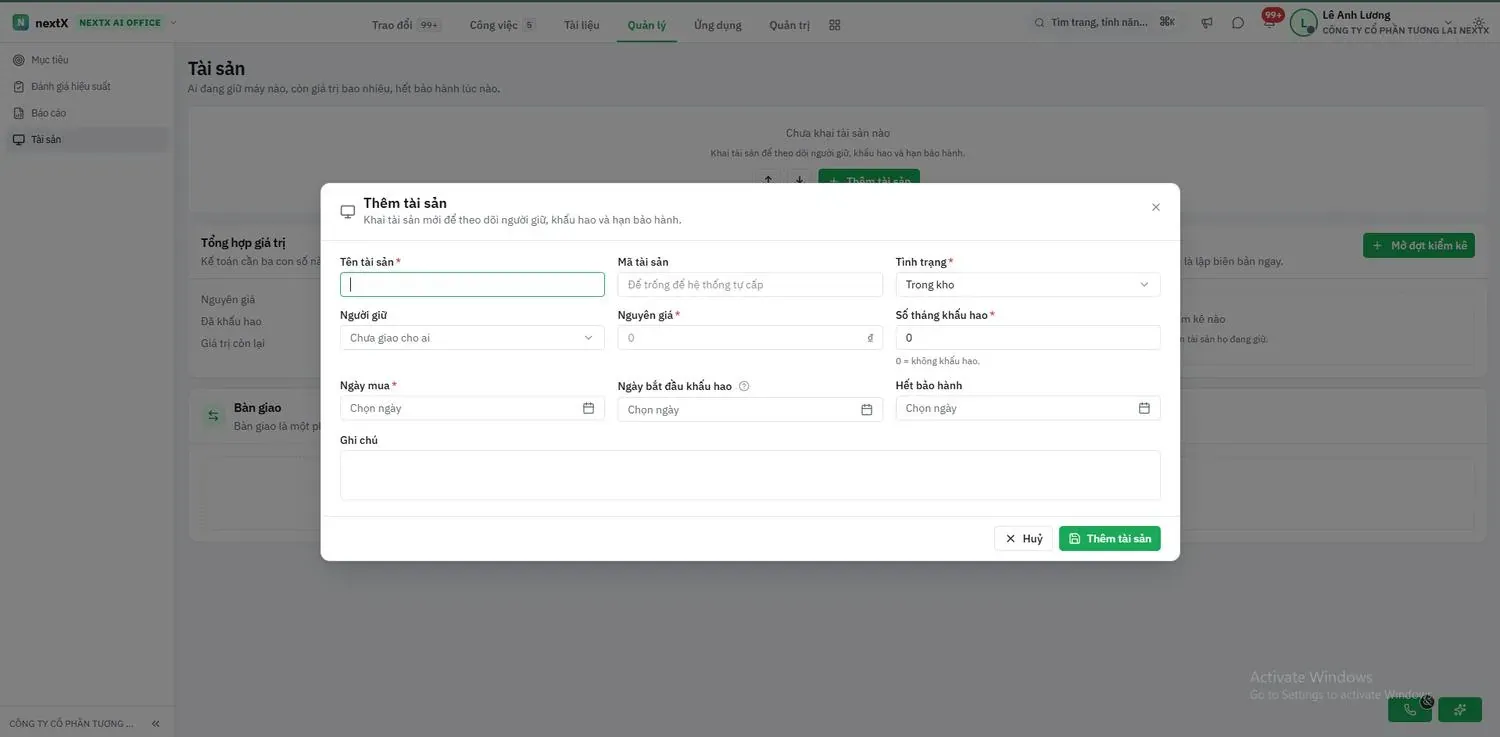Click the Huỷ button
1500x737 pixels.
tap(1023, 539)
